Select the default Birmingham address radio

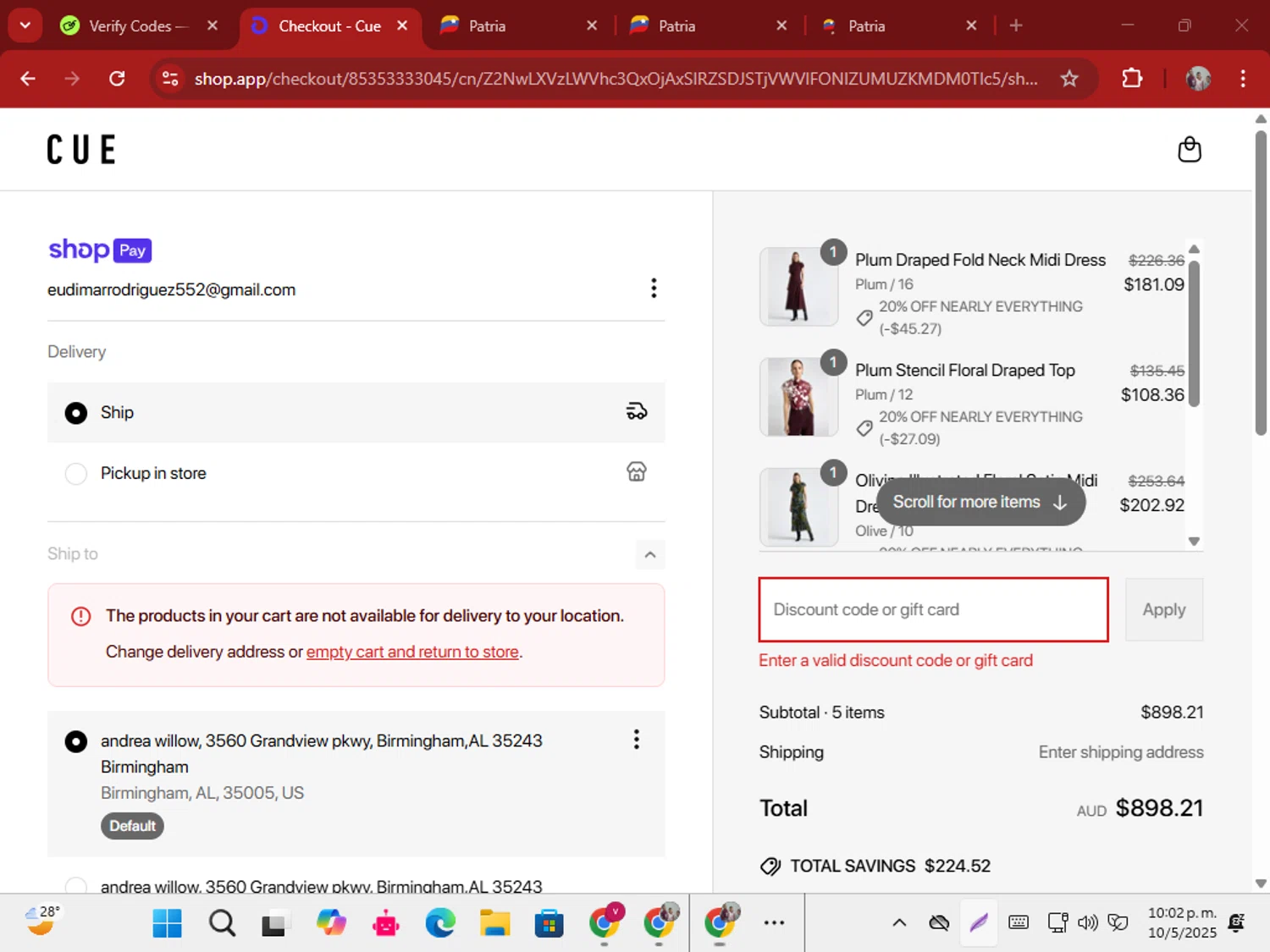(76, 741)
